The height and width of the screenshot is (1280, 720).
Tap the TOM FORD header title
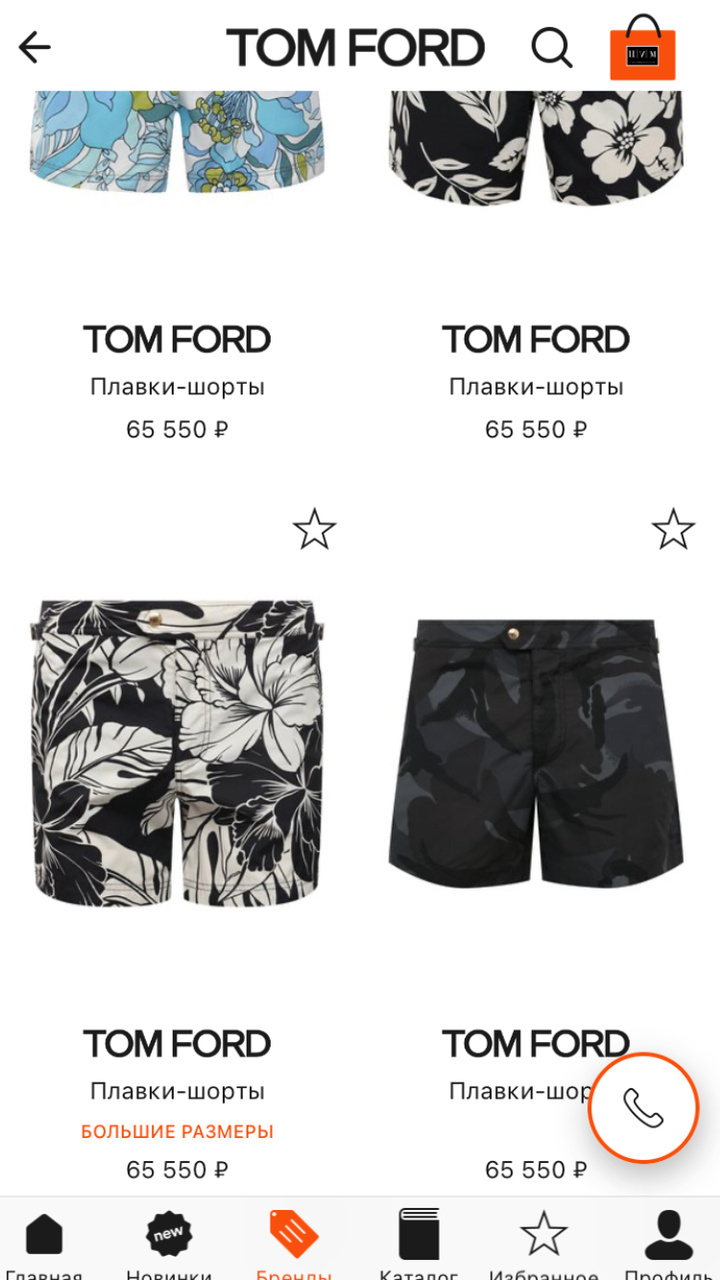[x=355, y=48]
